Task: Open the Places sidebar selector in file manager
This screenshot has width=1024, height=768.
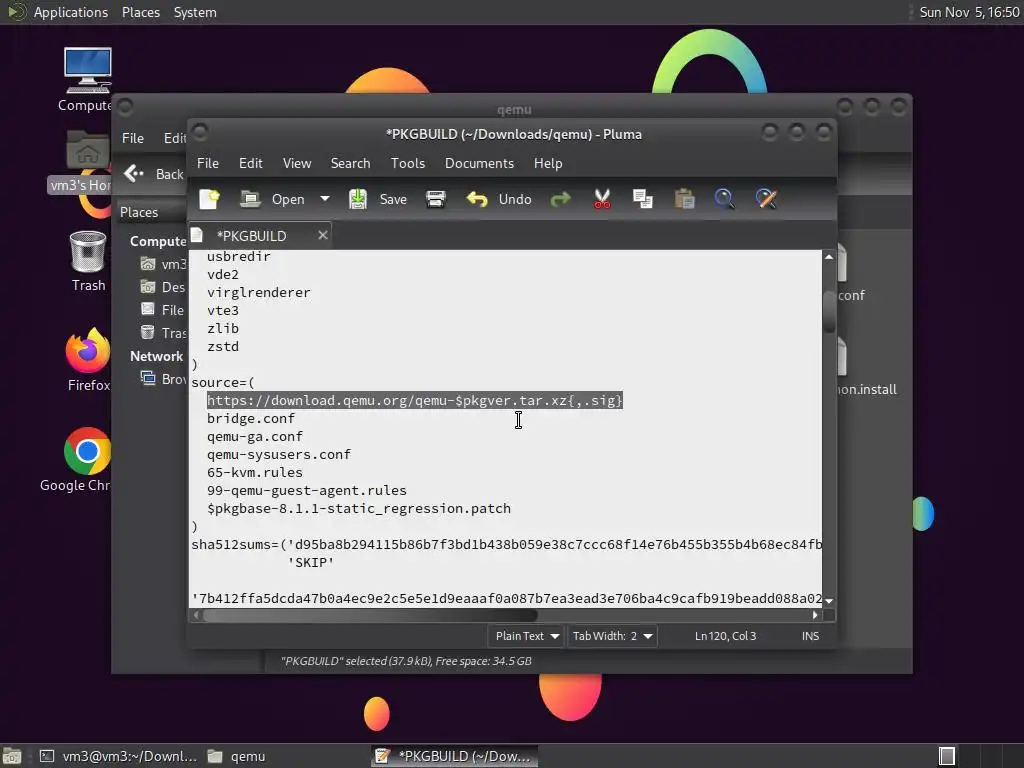Action: 139,212
